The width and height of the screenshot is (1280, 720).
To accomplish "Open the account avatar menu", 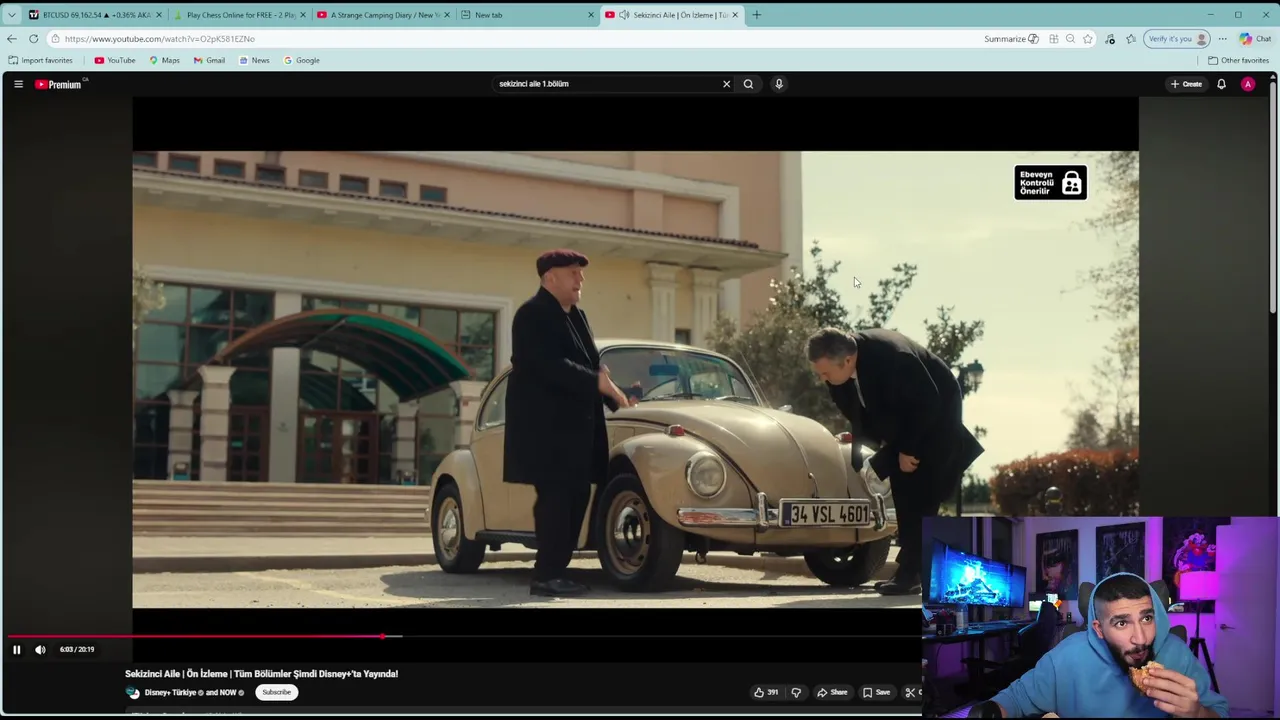I will click(1247, 84).
